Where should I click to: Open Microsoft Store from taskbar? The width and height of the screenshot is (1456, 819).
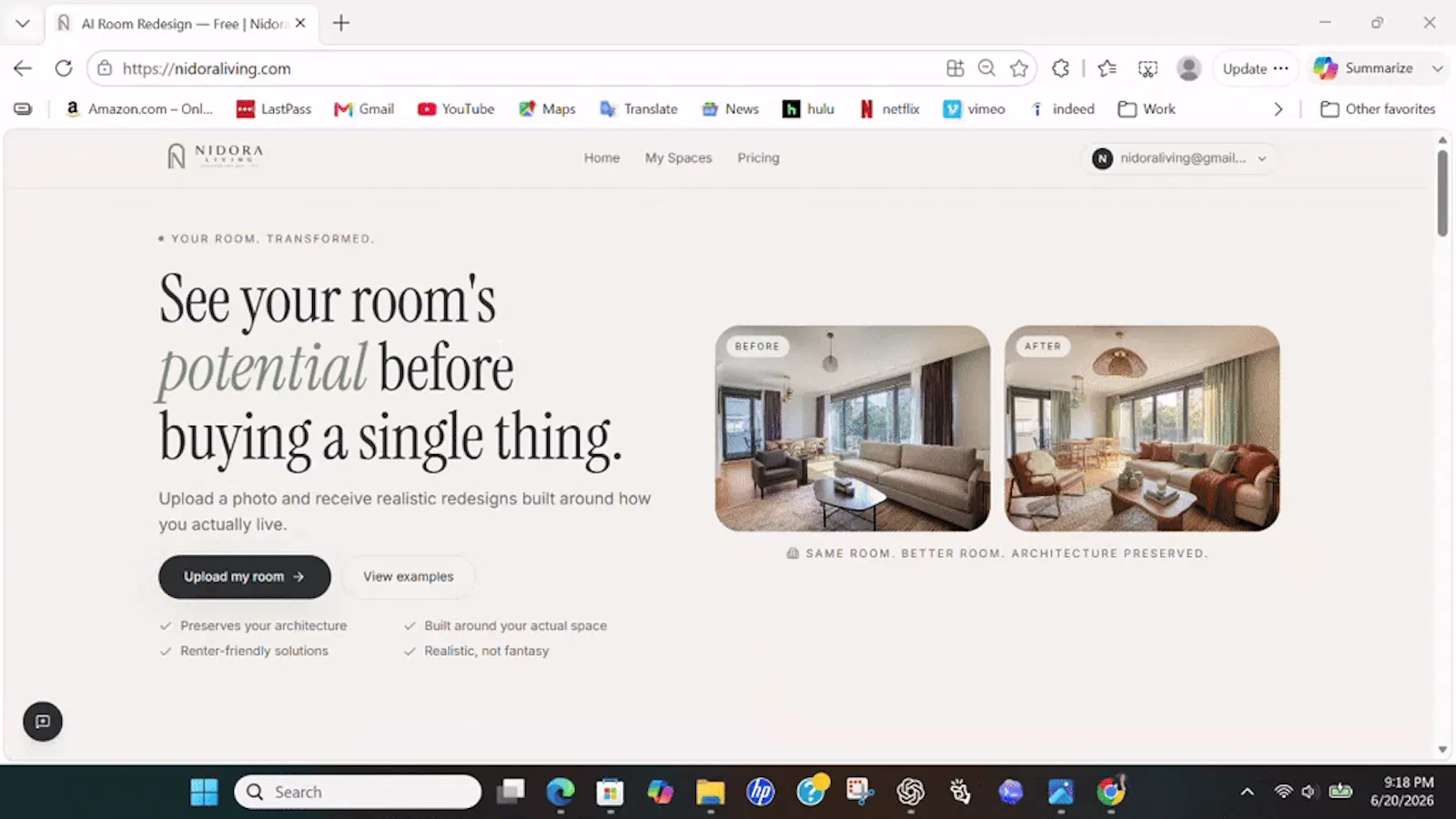[x=610, y=792]
